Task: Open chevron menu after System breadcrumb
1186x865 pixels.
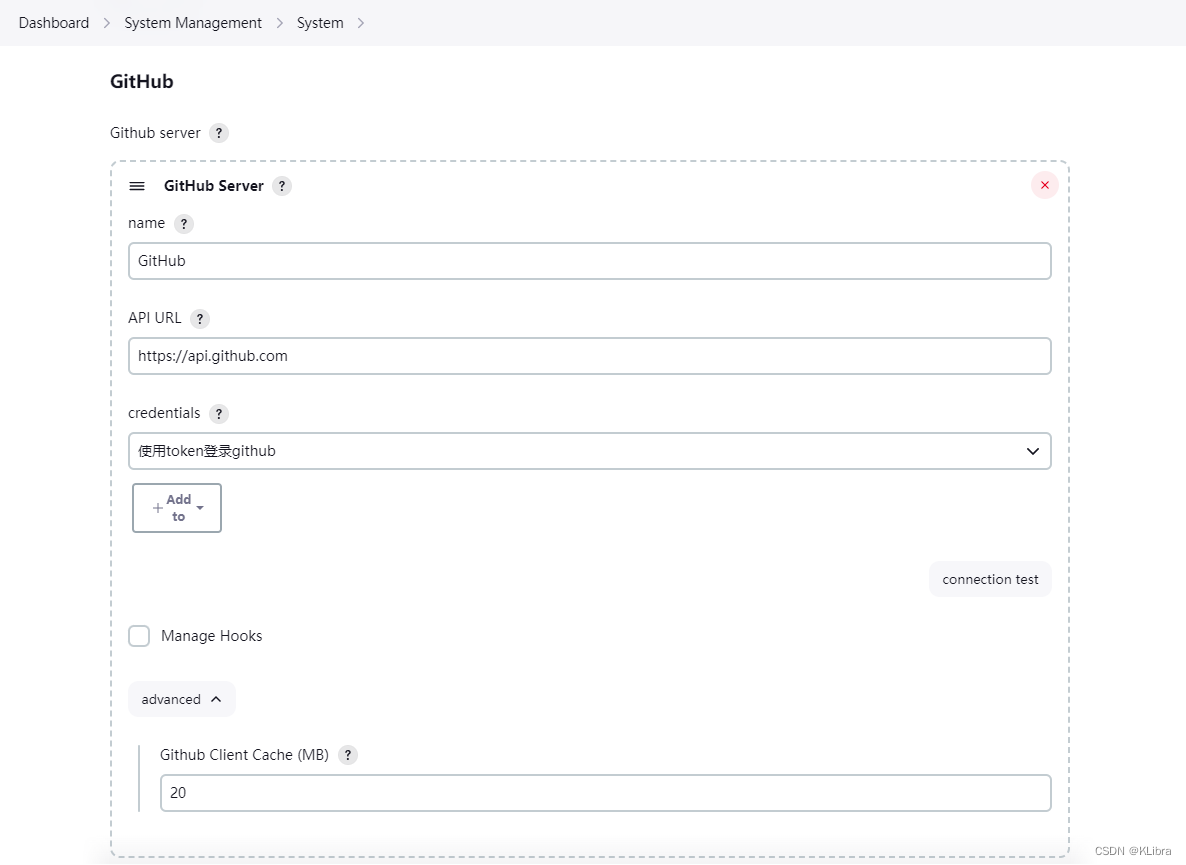Action: click(361, 23)
